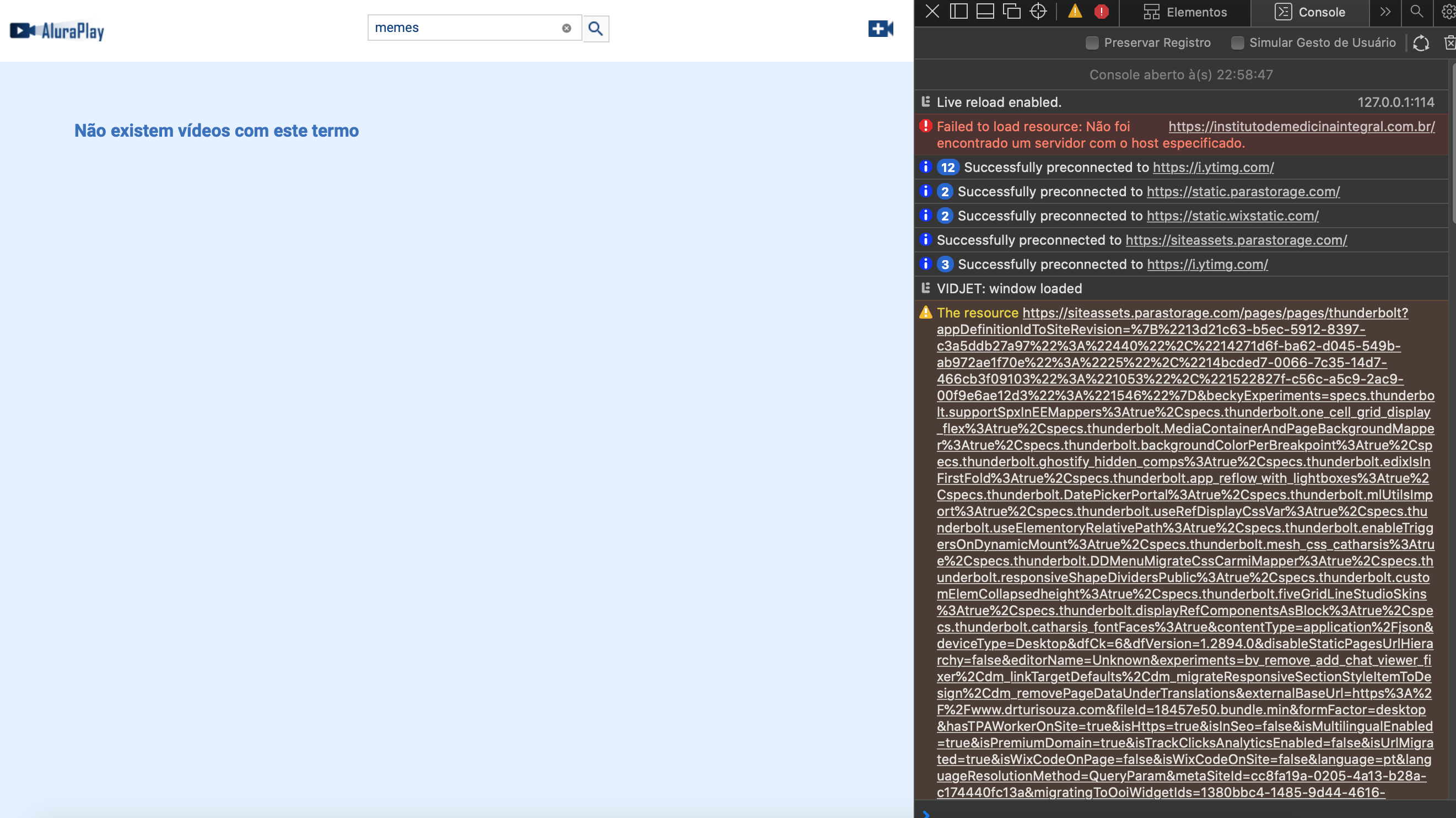Reload the page using the refresh icon
Image resolution: width=1456 pixels, height=818 pixels.
pyautogui.click(x=1421, y=43)
